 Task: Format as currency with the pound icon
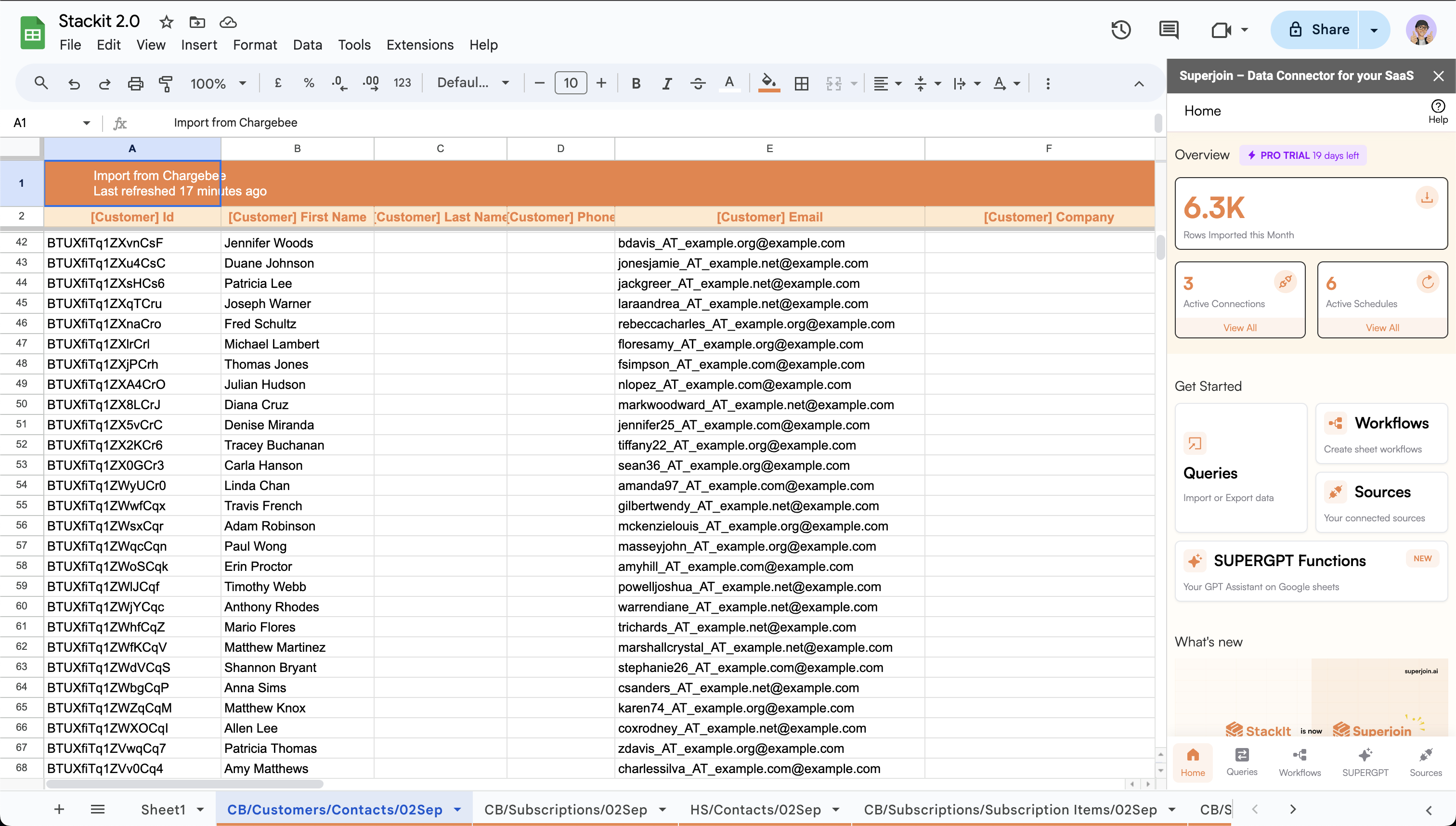[x=278, y=83]
